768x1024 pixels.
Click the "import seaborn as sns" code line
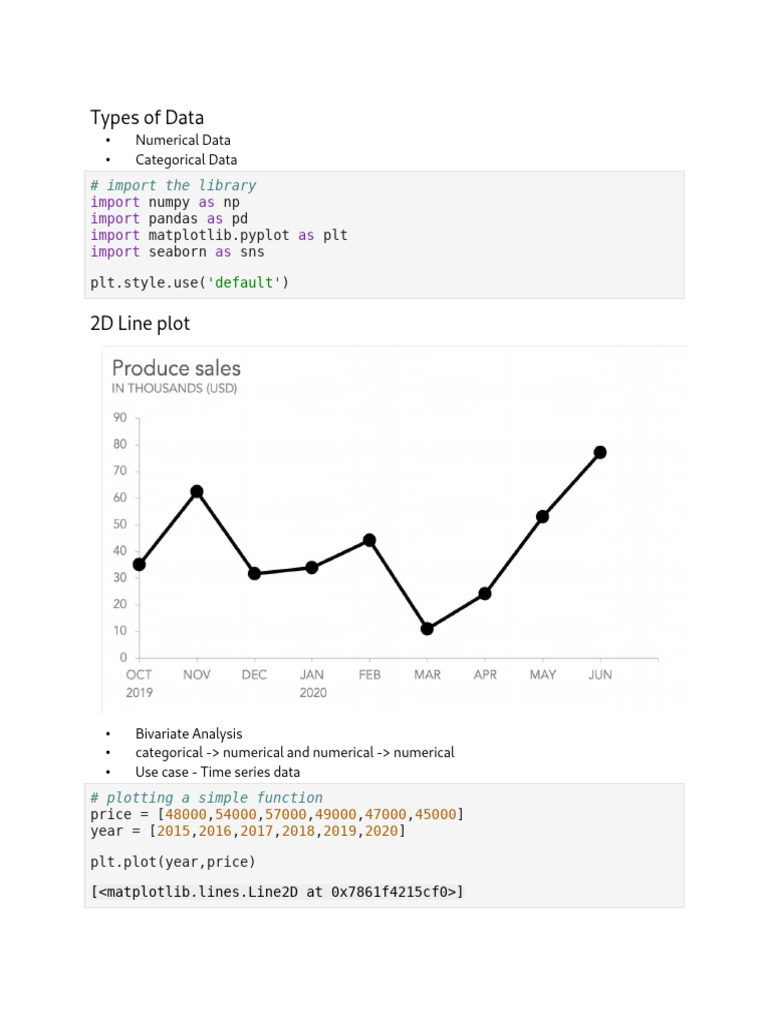click(177, 252)
